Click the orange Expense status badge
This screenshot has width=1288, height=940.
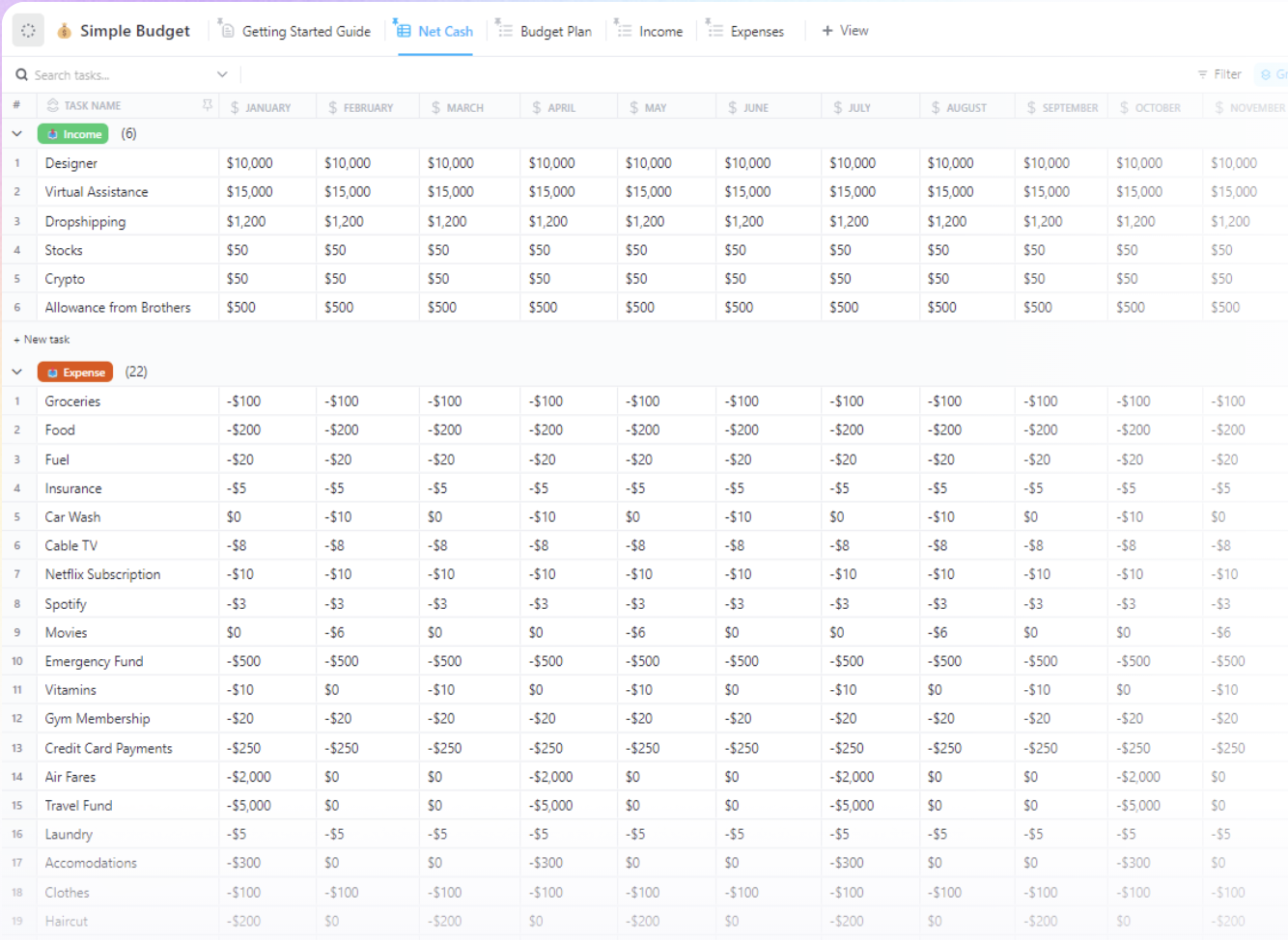click(x=75, y=372)
